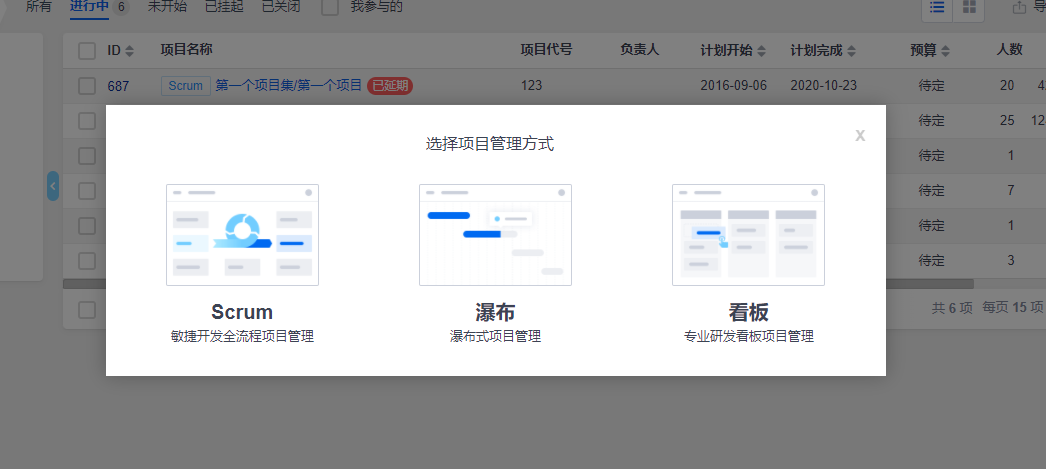
Task: Click the Scrum tag in row 687
Action: (x=185, y=86)
